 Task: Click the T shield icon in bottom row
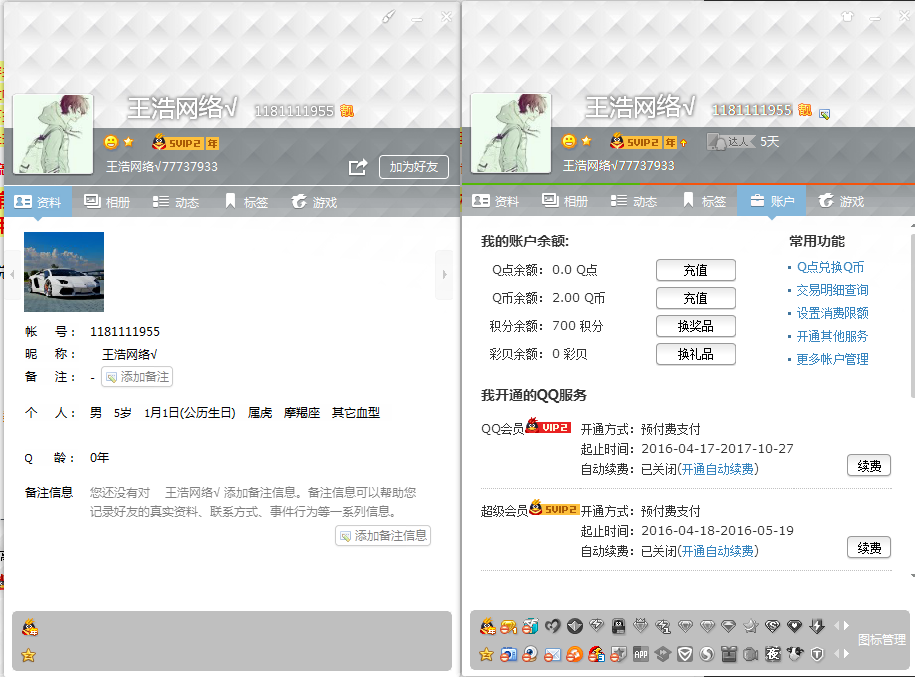point(817,655)
